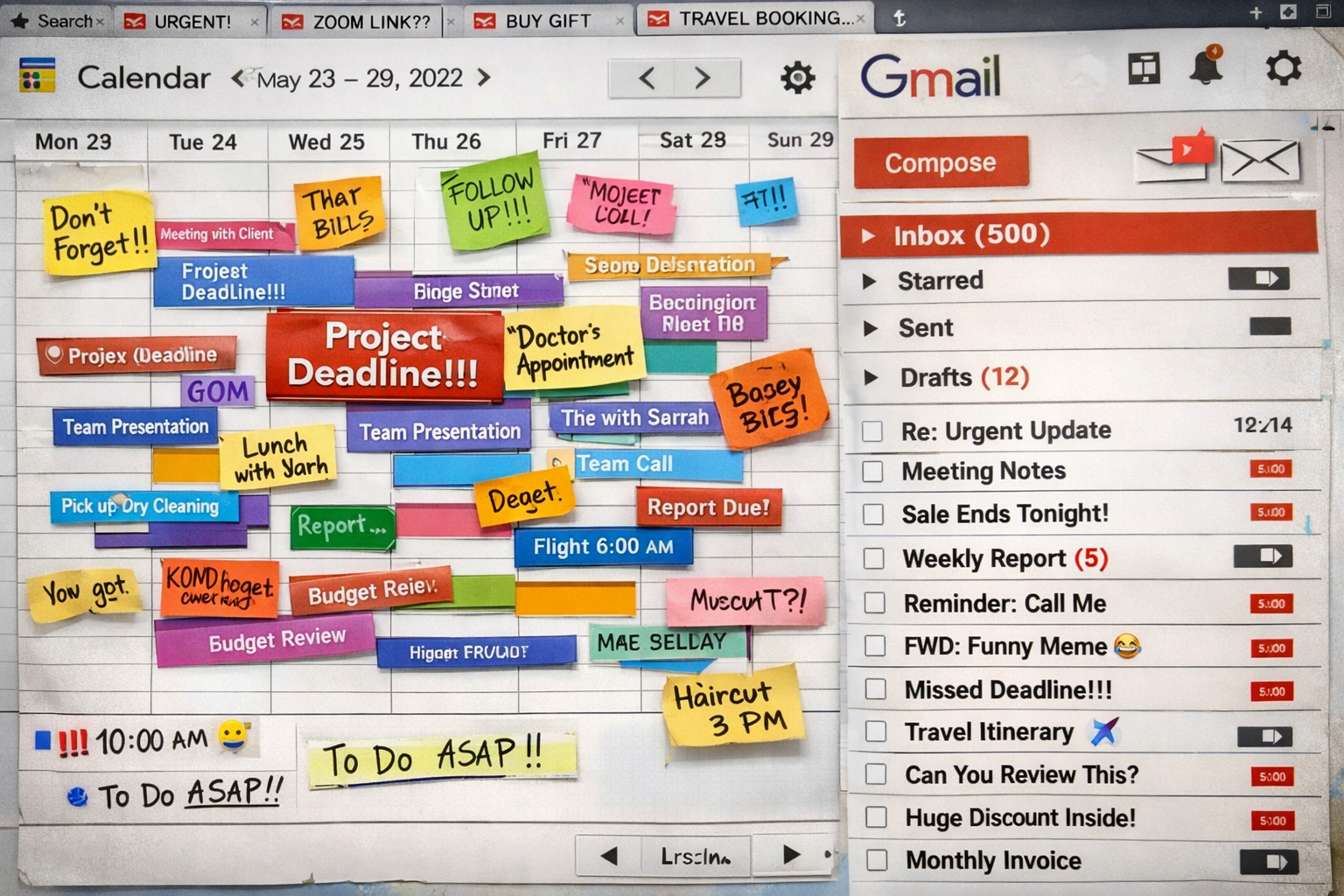Click the label icon on Starred row
The image size is (1344, 896).
pyautogui.click(x=1259, y=278)
